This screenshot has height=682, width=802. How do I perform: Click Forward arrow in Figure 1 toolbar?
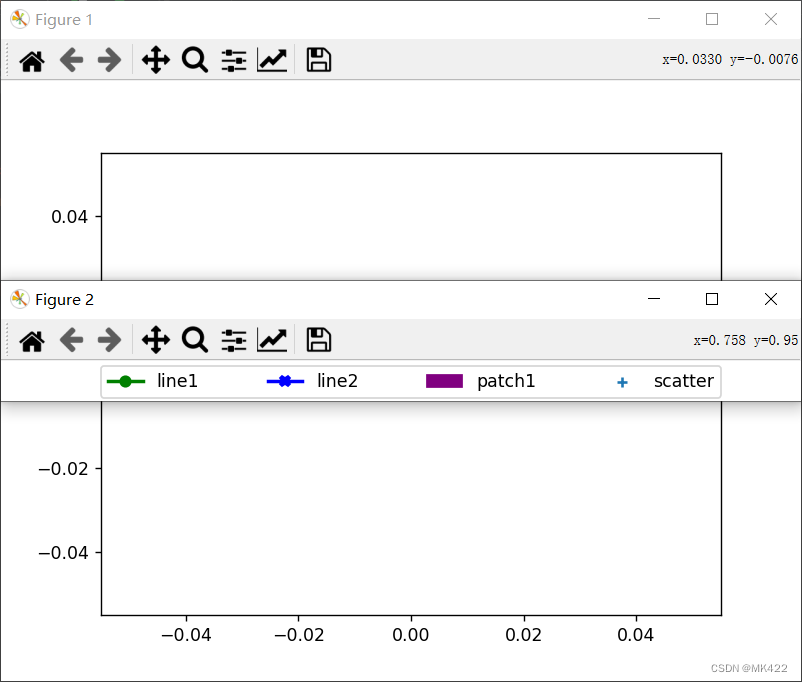[109, 60]
